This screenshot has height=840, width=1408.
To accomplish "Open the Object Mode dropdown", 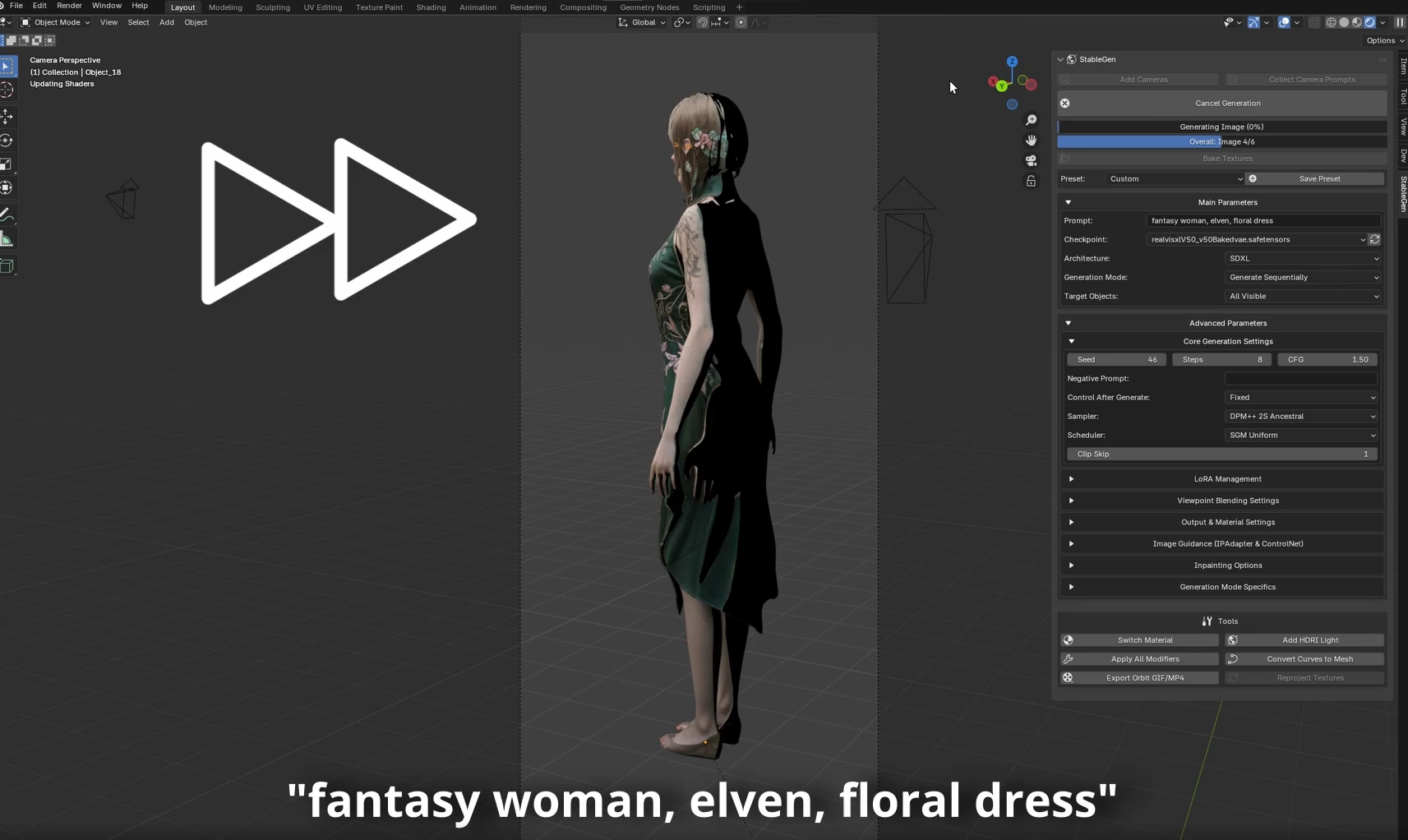I will coord(55,22).
